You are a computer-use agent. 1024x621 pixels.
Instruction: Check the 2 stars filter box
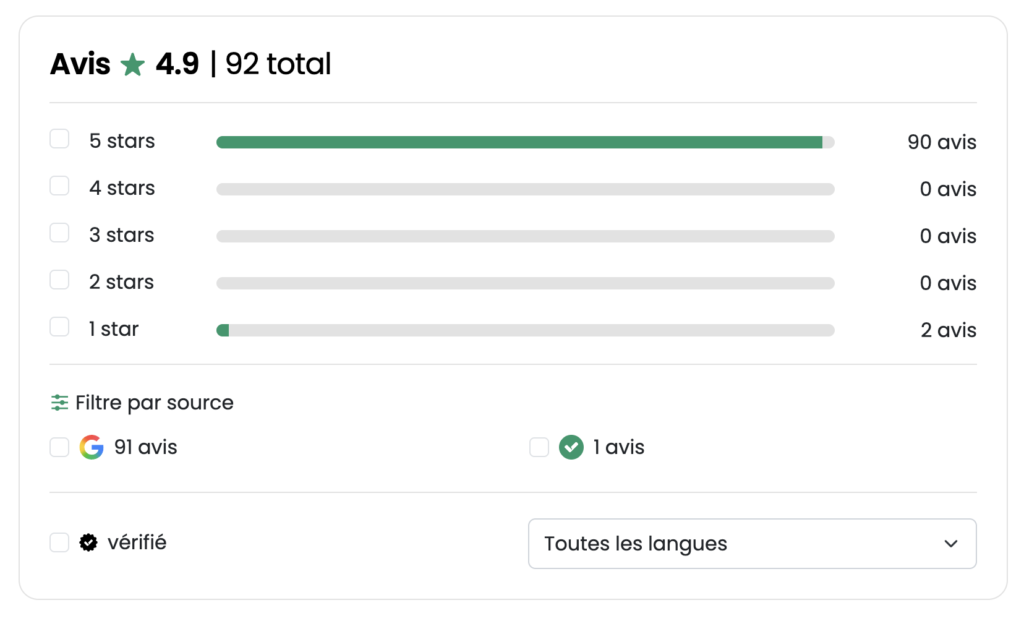point(59,280)
